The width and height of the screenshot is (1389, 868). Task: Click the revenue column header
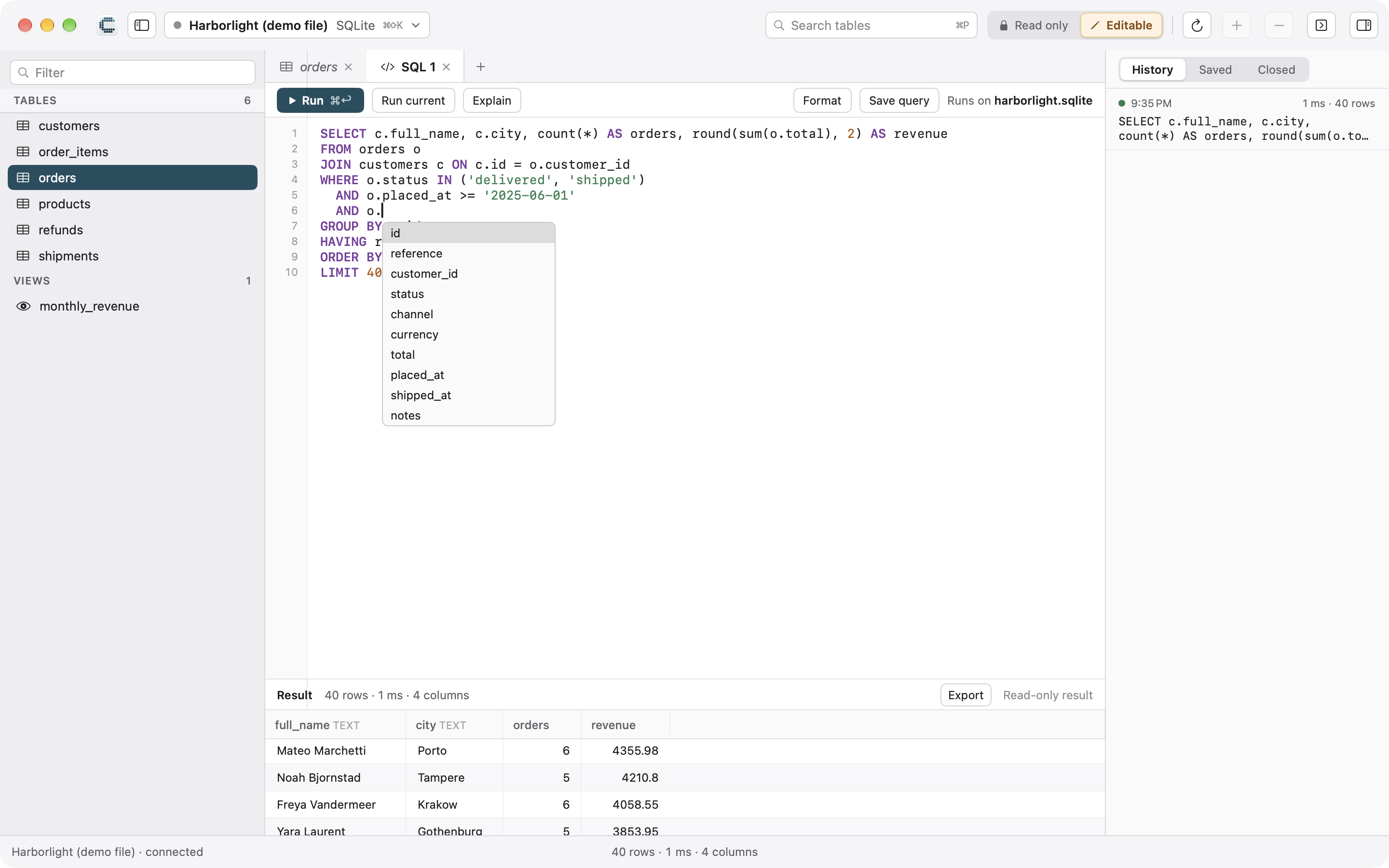pyautogui.click(x=625, y=725)
